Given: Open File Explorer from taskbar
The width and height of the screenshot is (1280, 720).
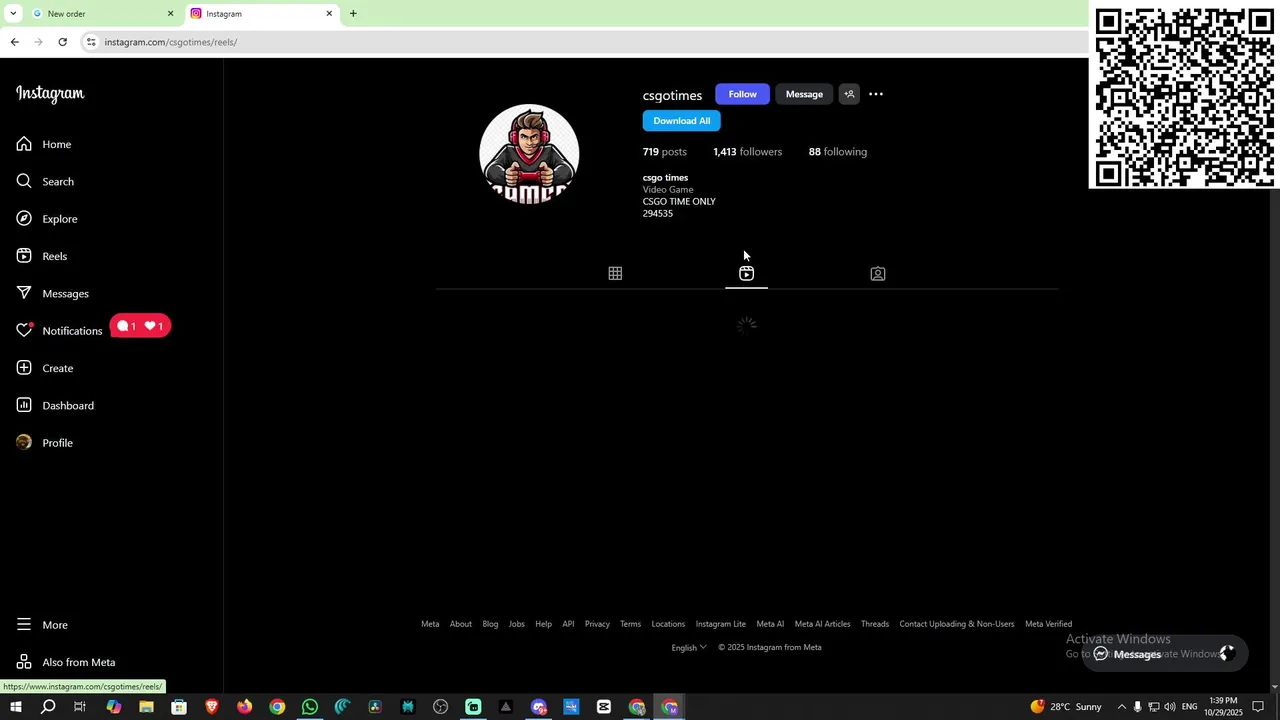Looking at the screenshot, I should 146,707.
